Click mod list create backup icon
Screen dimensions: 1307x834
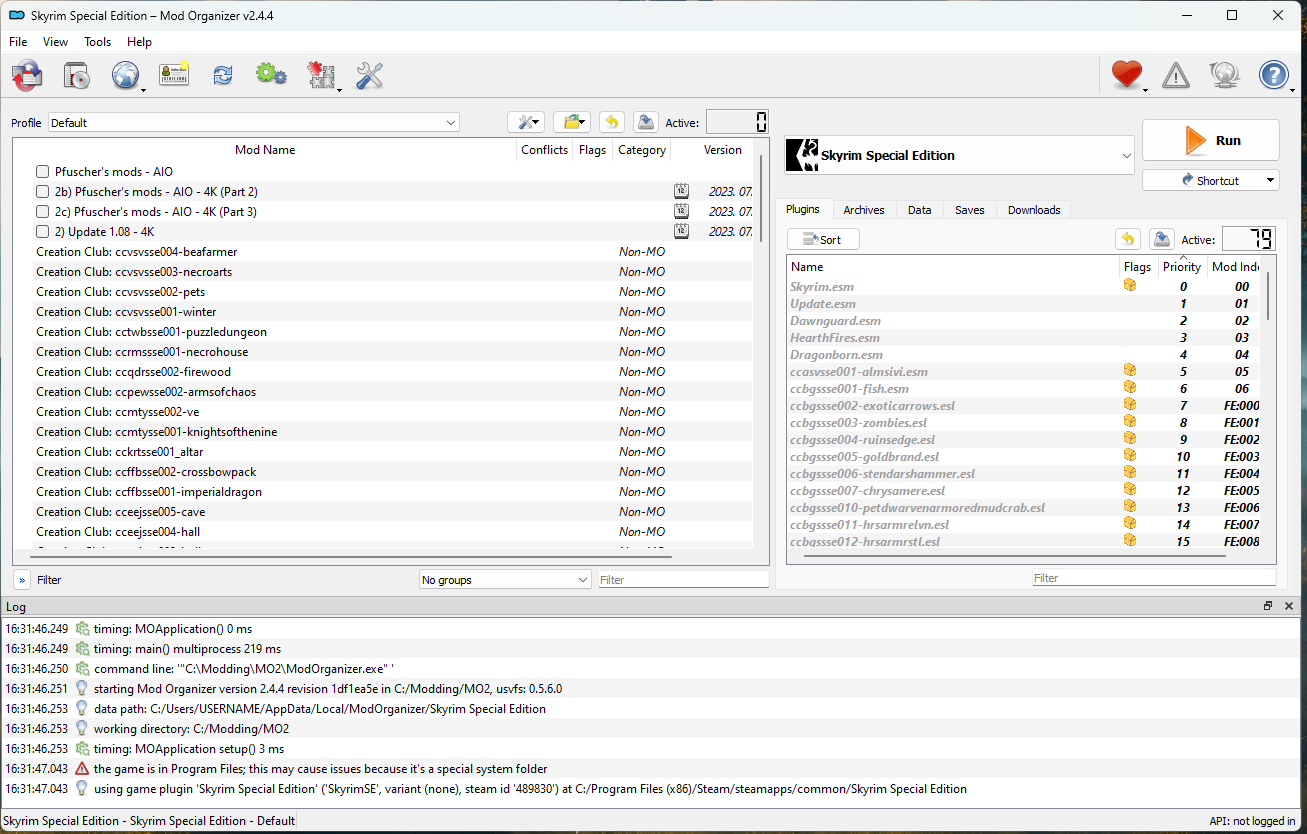646,122
